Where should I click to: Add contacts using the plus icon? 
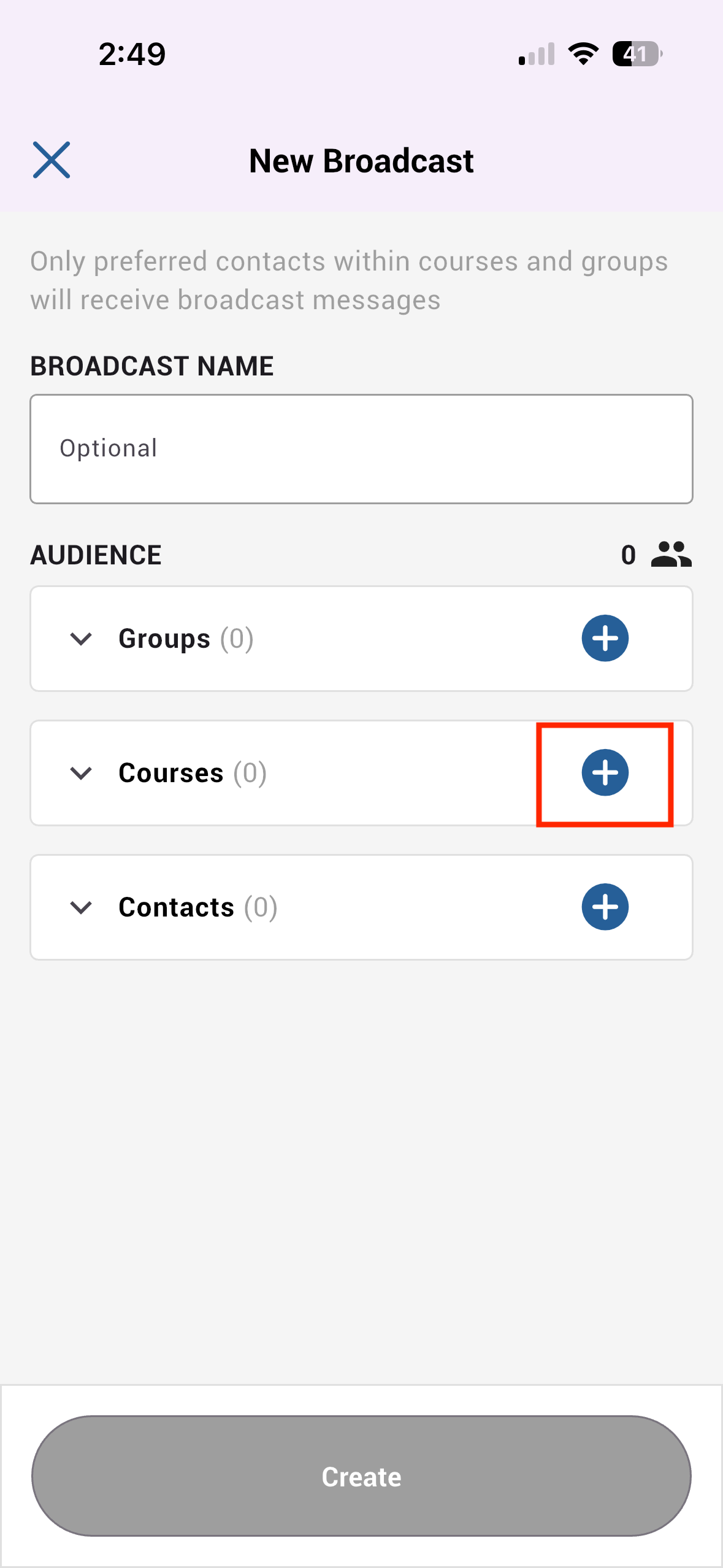tap(605, 907)
